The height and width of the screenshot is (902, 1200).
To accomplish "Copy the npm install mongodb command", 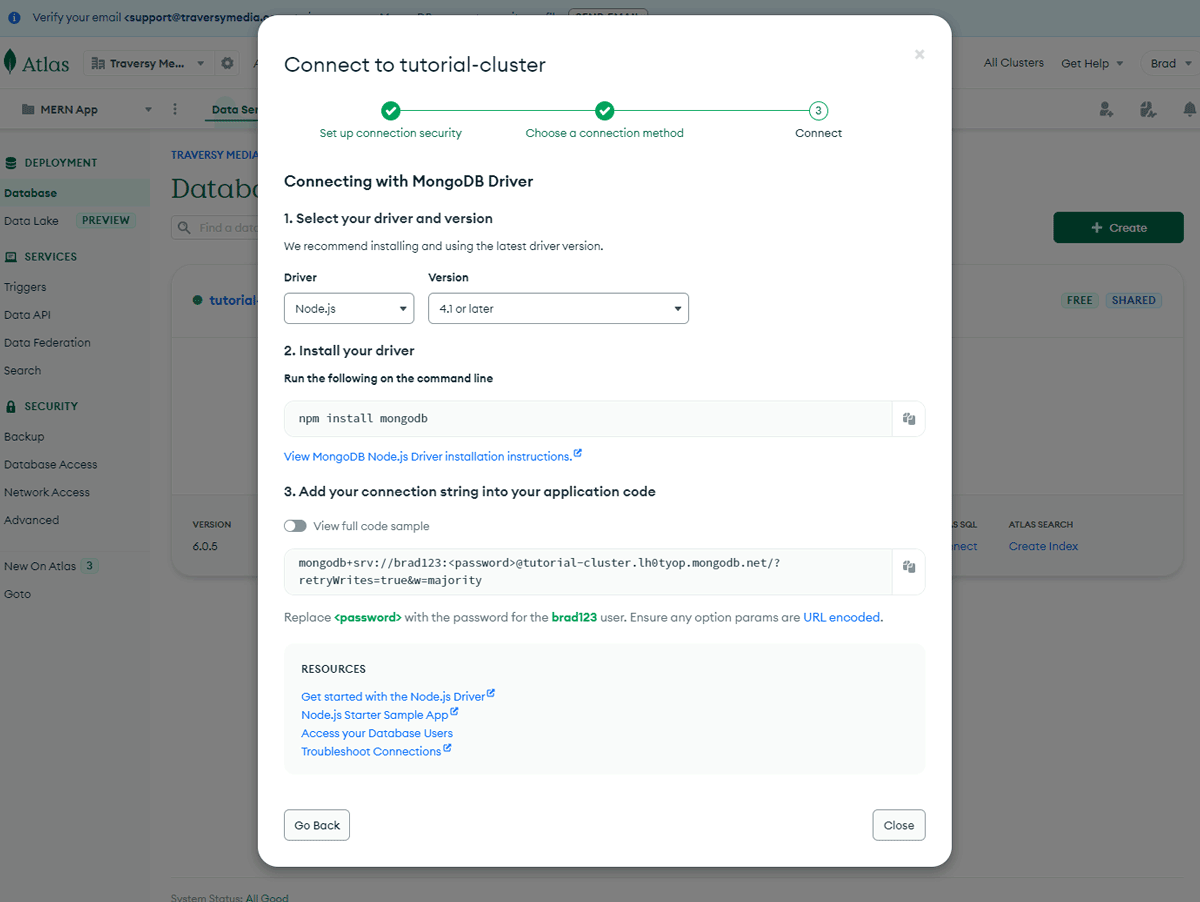I will point(909,419).
